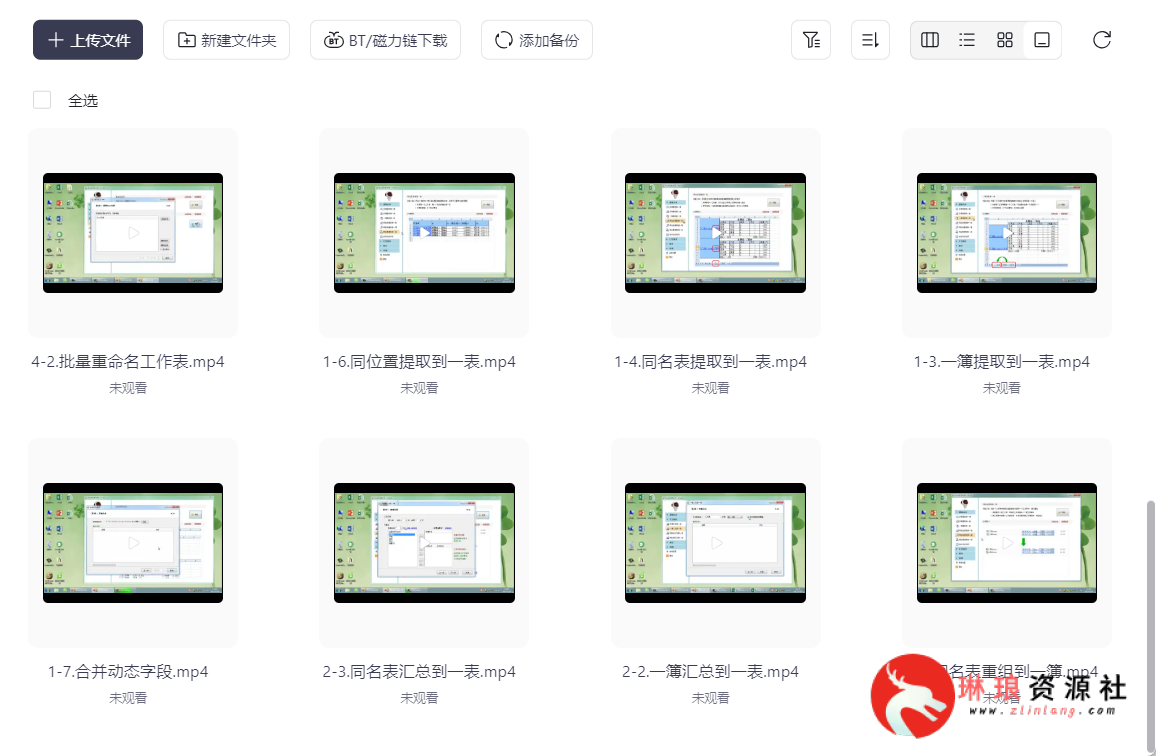Click 未观看 status under 2-2.一簿汇总到一表.mp4

tap(711, 698)
